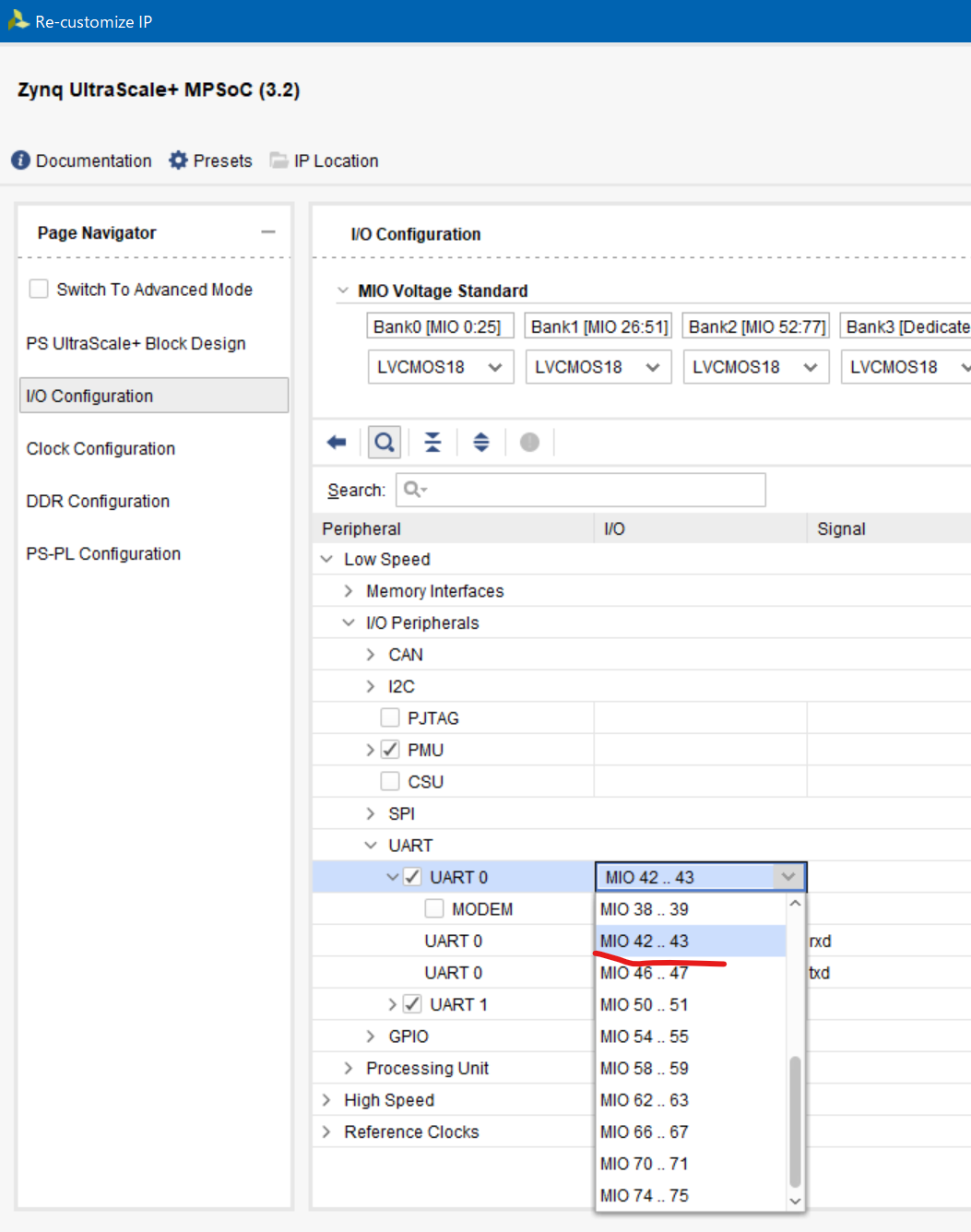The width and height of the screenshot is (971, 1232).
Task: Click the Peripheral column header
Action: [453, 528]
